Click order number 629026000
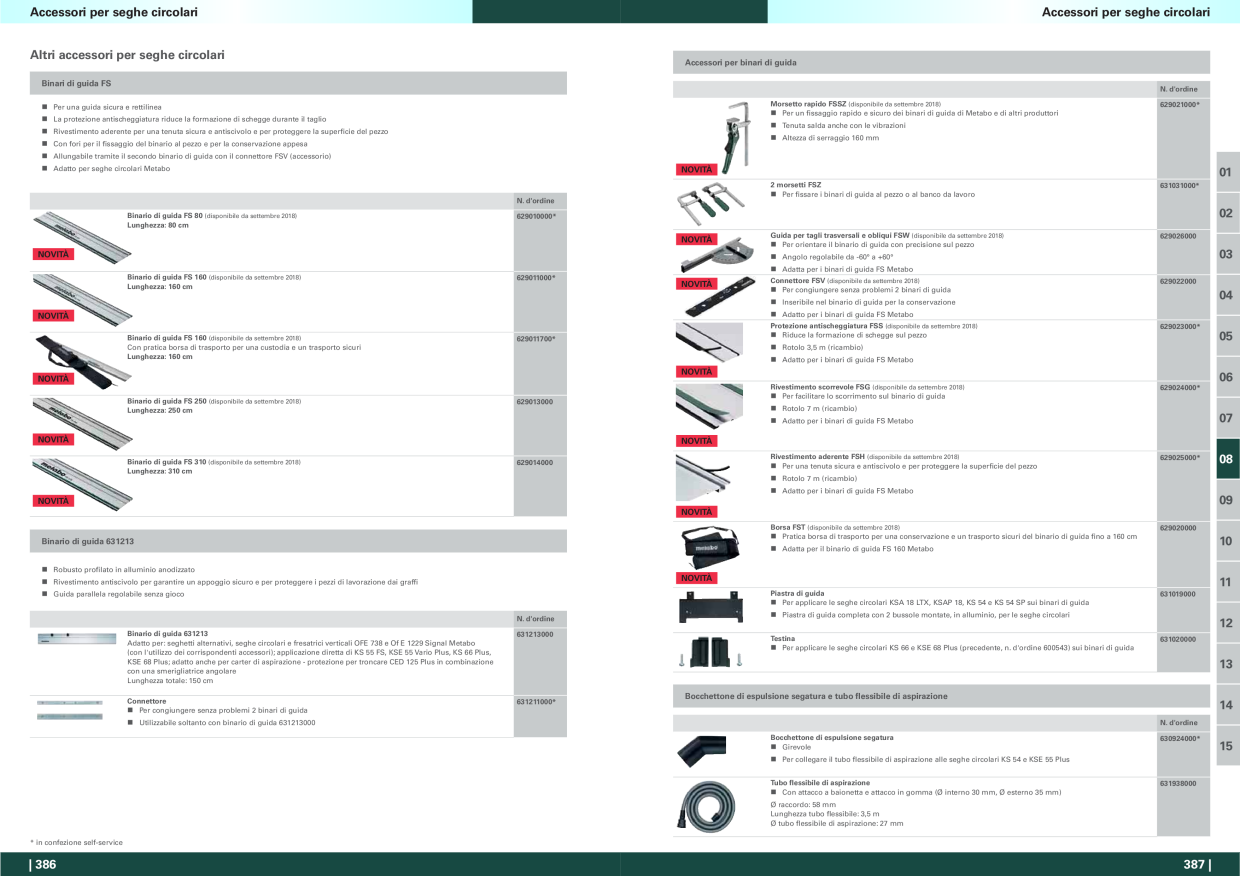Screen dimensions: 1240x876 [x=1178, y=236]
